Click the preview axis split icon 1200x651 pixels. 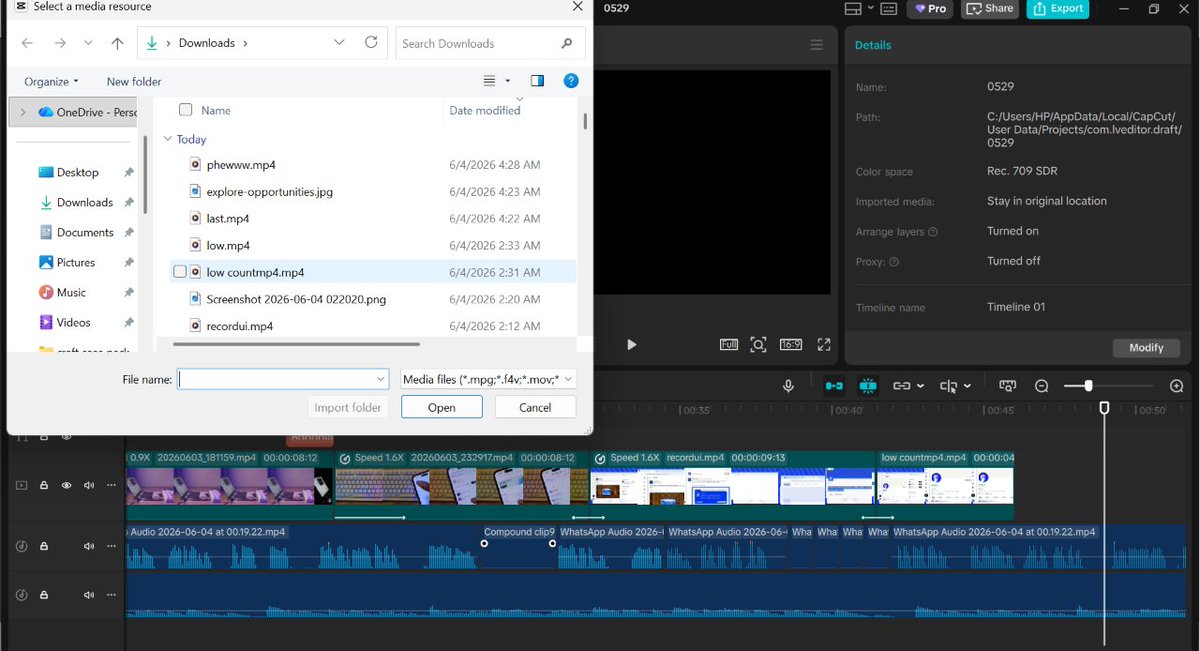948,386
